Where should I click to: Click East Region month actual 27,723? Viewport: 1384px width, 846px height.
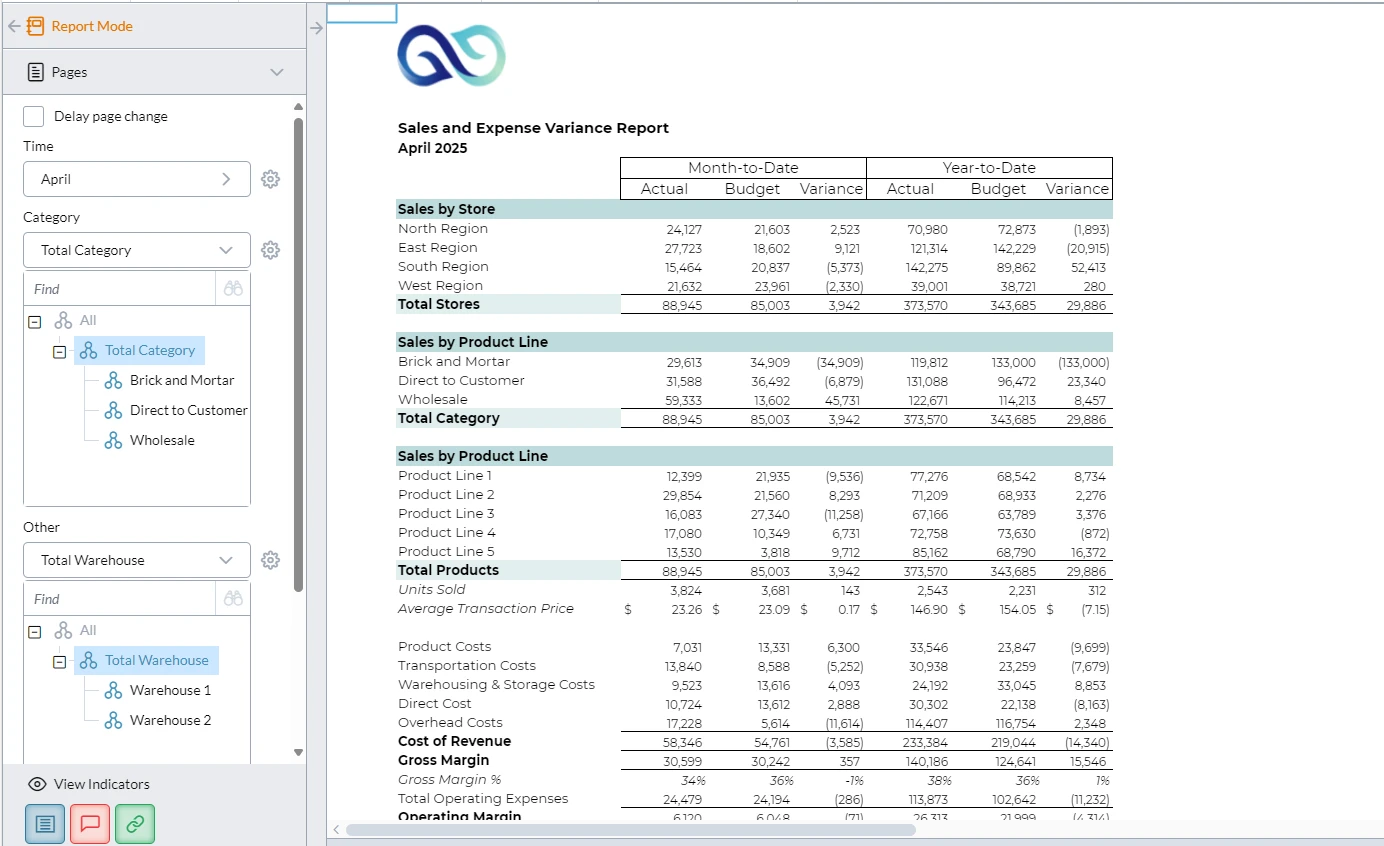[682, 248]
